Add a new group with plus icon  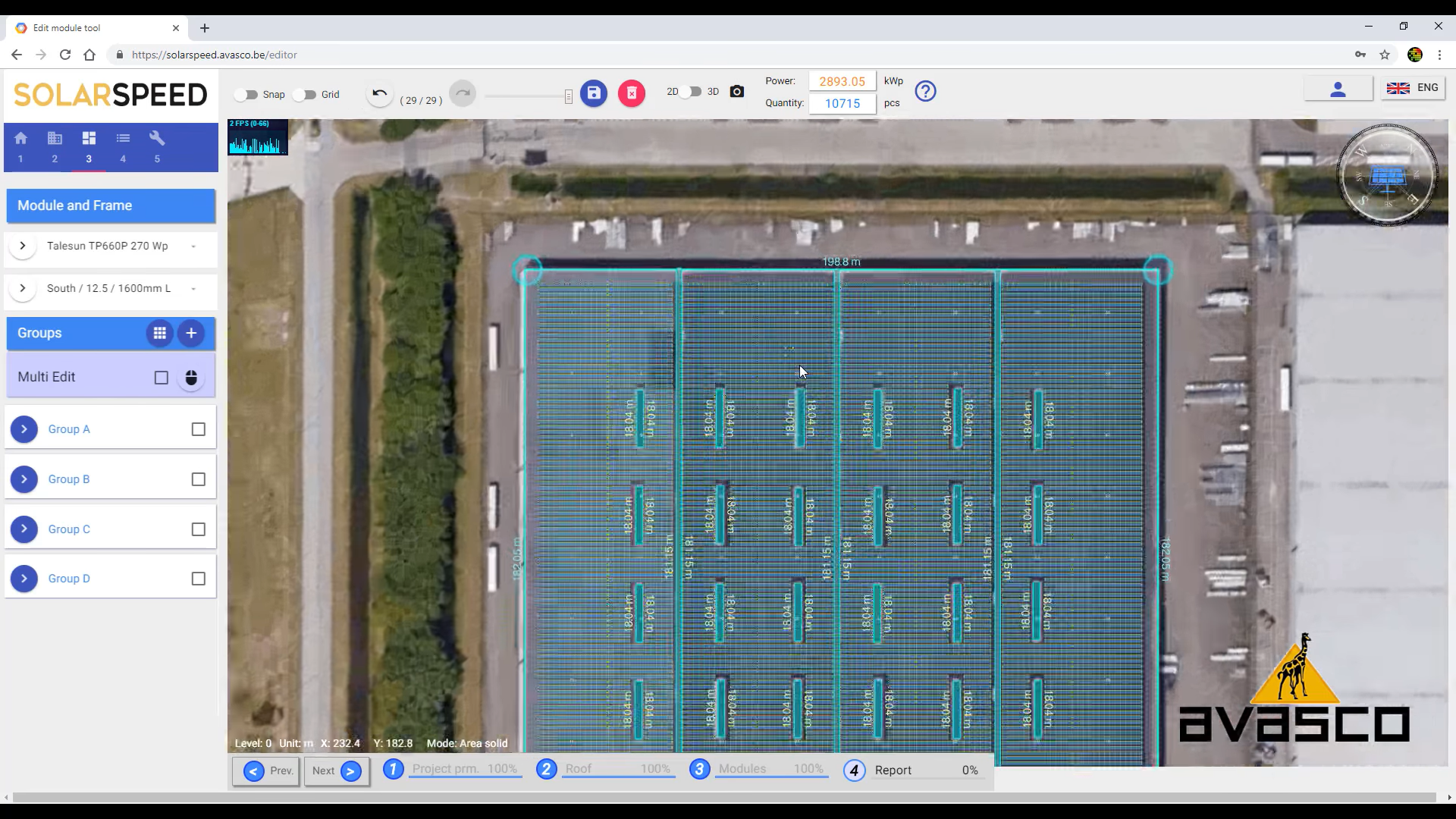pos(191,333)
